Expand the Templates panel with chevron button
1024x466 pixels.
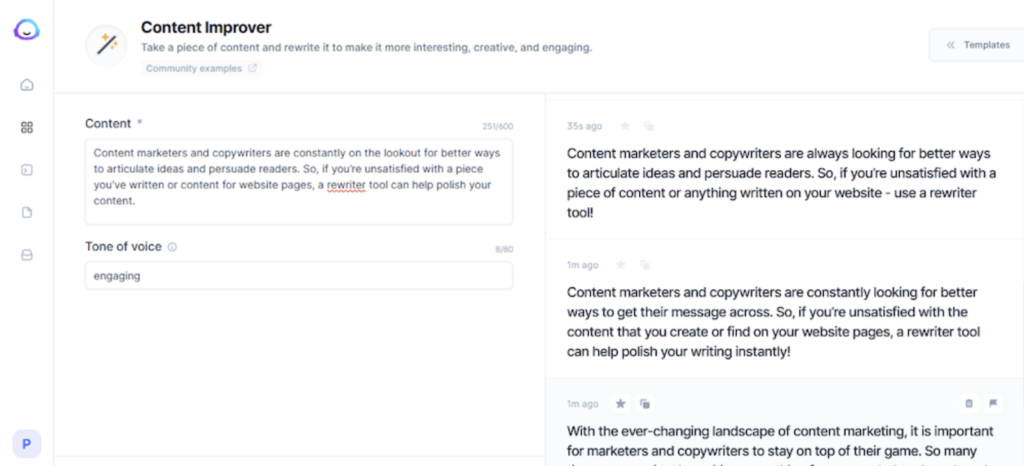click(977, 45)
